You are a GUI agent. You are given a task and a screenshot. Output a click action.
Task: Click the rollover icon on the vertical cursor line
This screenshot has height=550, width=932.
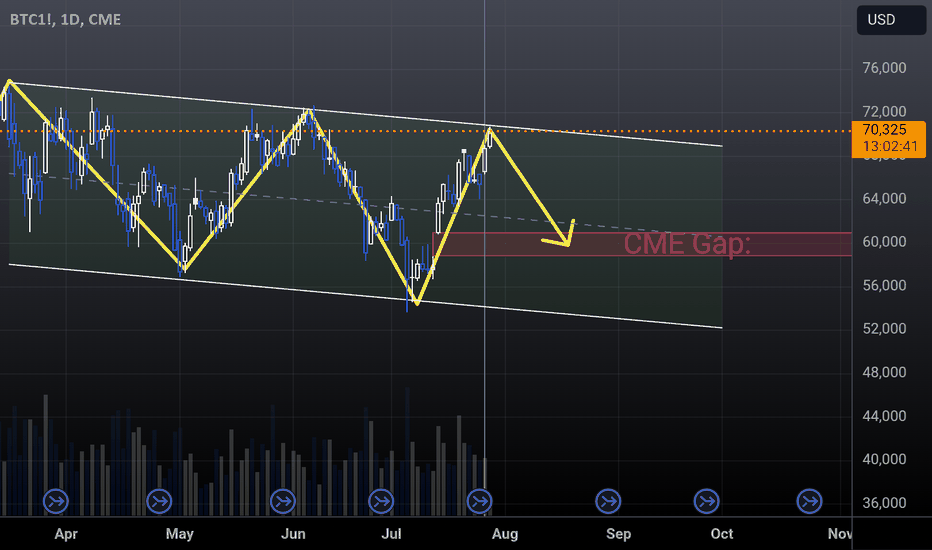tap(480, 502)
